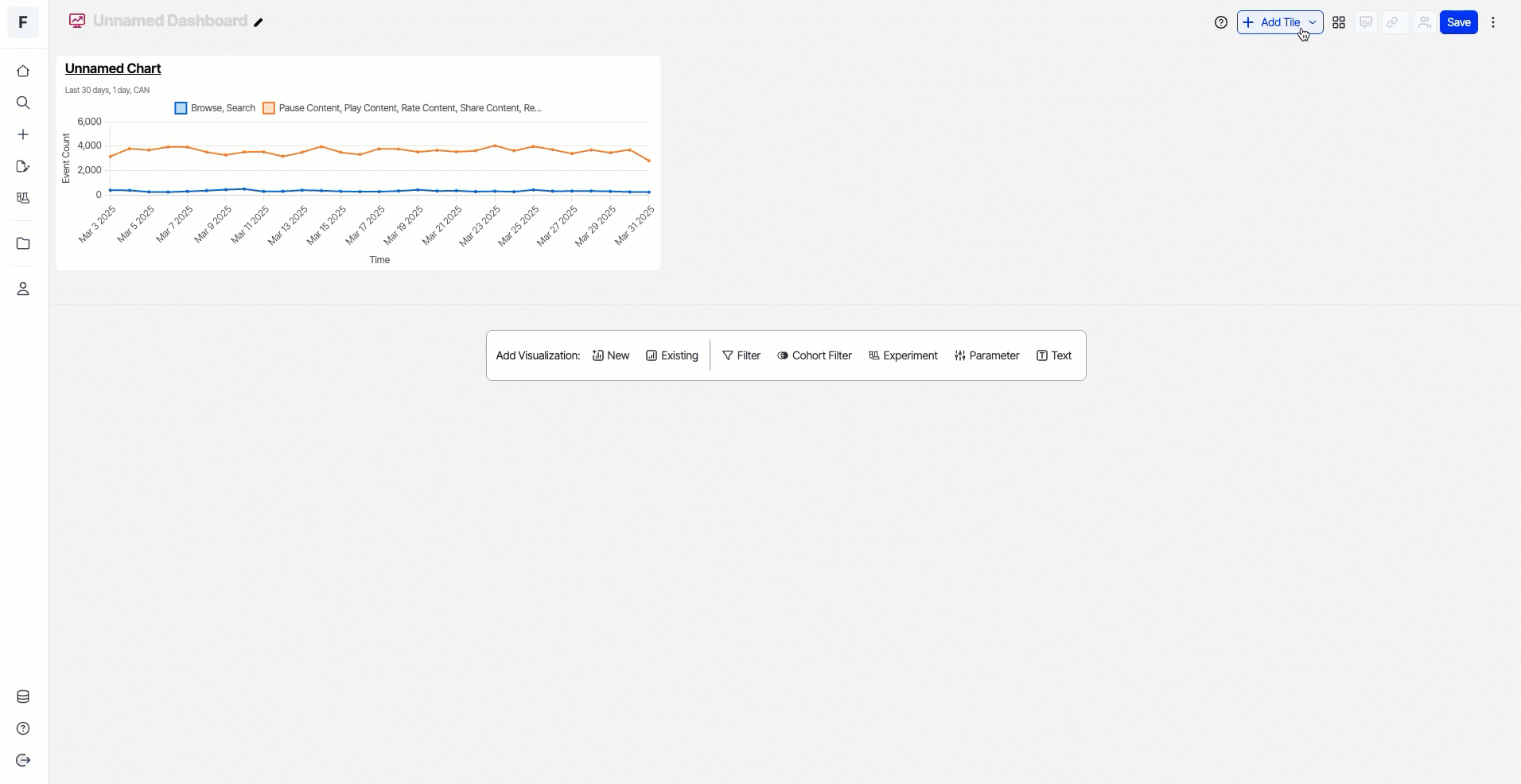Save the dashboard

pyautogui.click(x=1459, y=22)
